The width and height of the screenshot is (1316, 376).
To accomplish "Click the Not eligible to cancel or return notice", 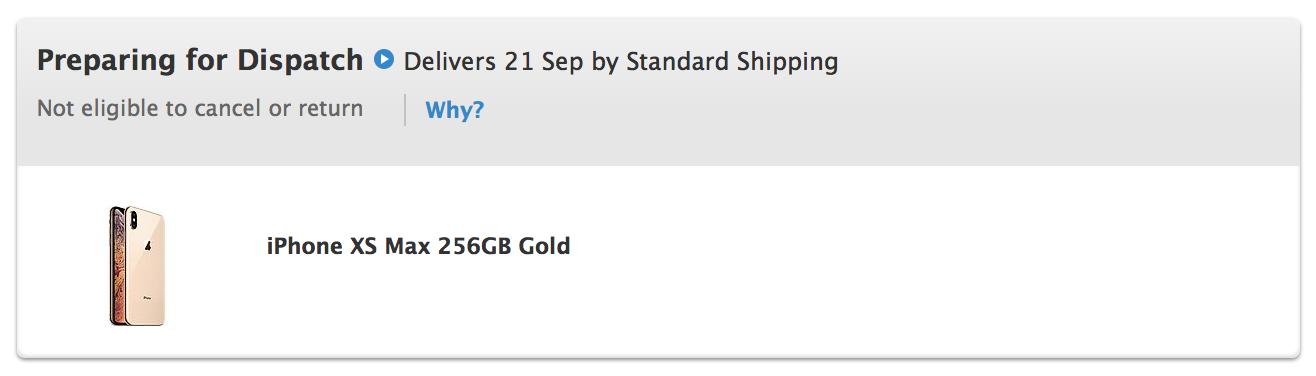I will click(200, 108).
